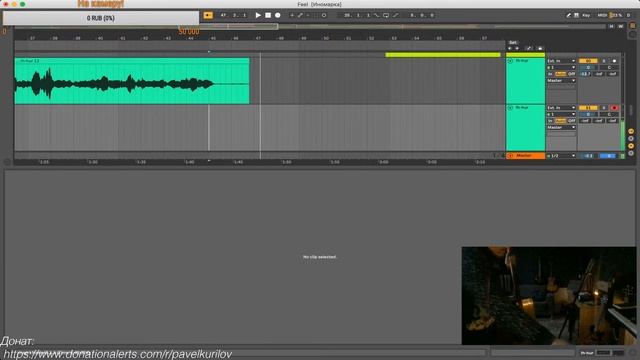Click the Punch-In switch icon

[x=376, y=15]
